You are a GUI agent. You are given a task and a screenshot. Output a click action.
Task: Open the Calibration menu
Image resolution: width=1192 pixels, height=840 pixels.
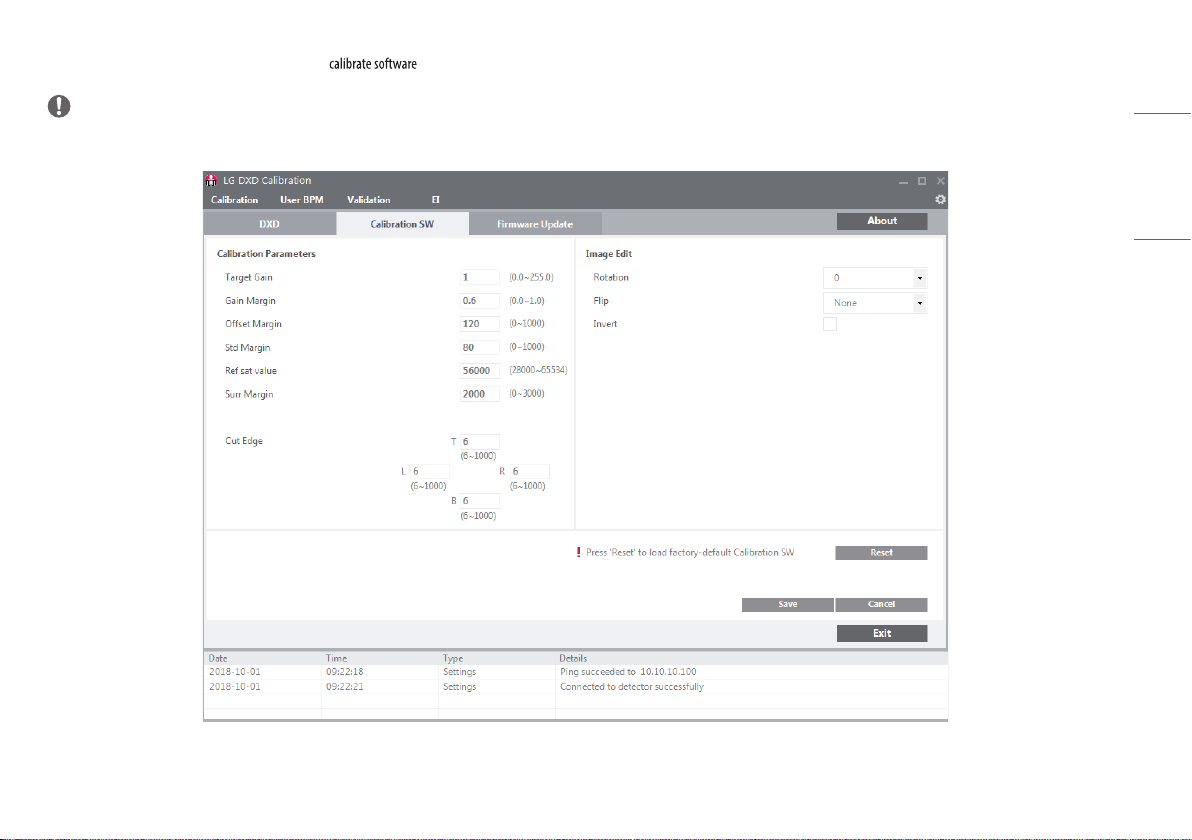234,200
